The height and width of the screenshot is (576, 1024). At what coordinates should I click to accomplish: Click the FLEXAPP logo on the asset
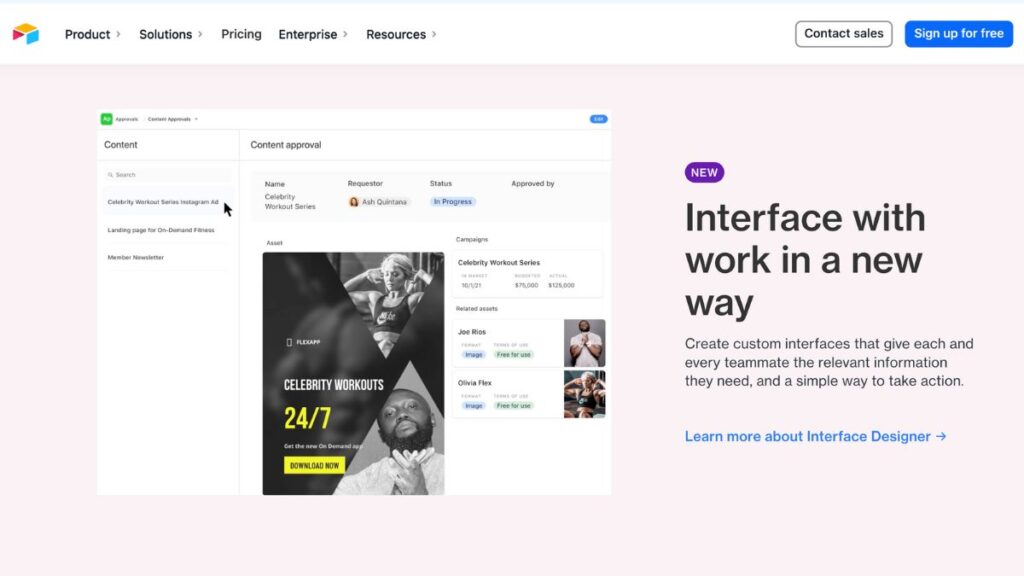point(304,342)
